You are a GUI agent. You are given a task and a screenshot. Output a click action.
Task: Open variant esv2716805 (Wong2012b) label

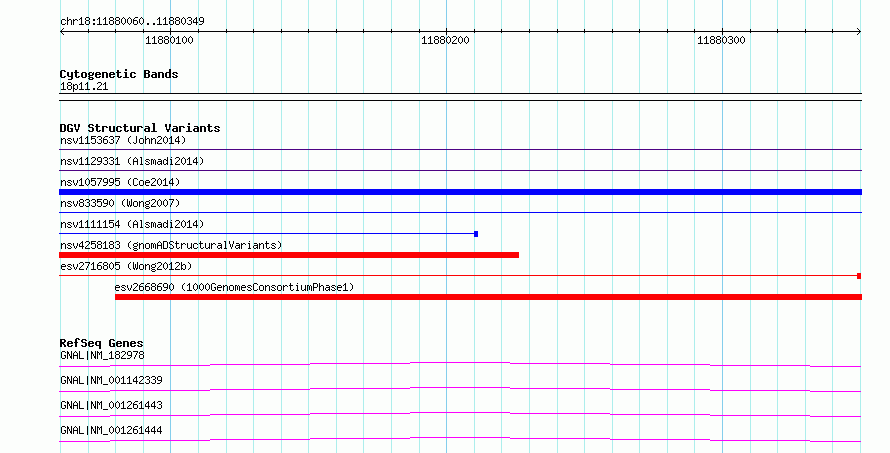126,266
